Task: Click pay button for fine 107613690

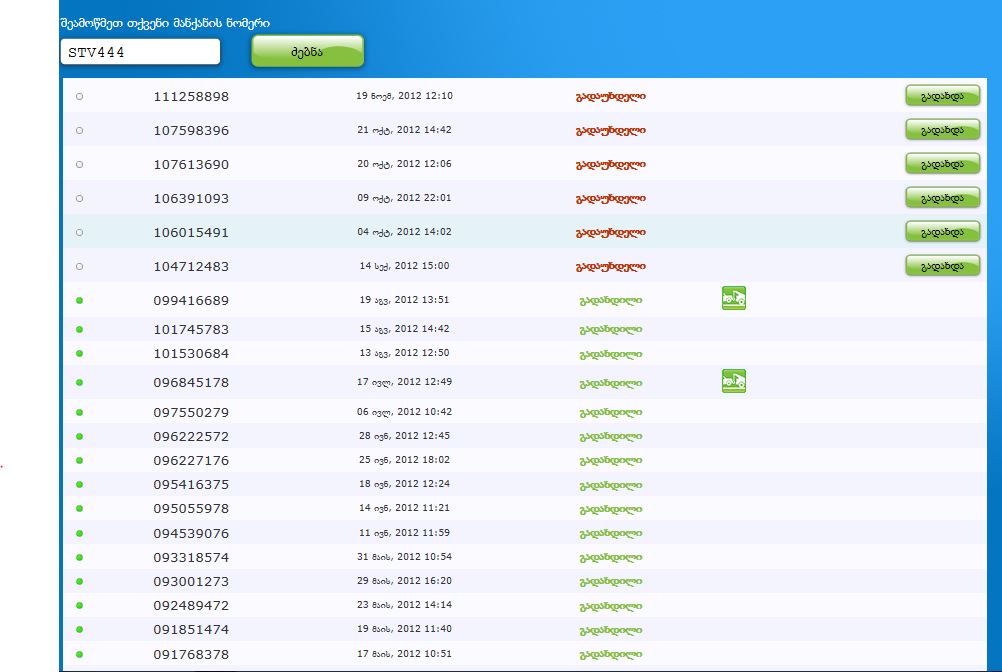Action: [x=943, y=164]
